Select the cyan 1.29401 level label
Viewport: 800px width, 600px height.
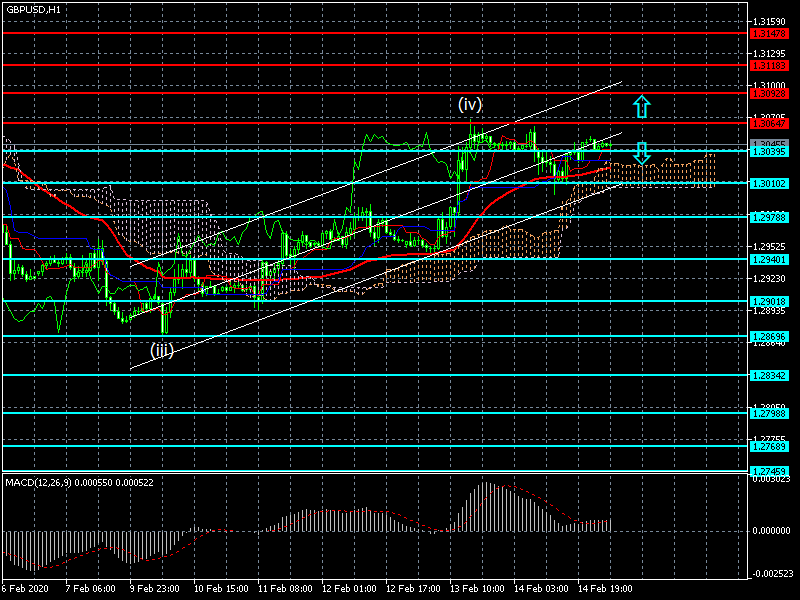pyautogui.click(x=769, y=260)
